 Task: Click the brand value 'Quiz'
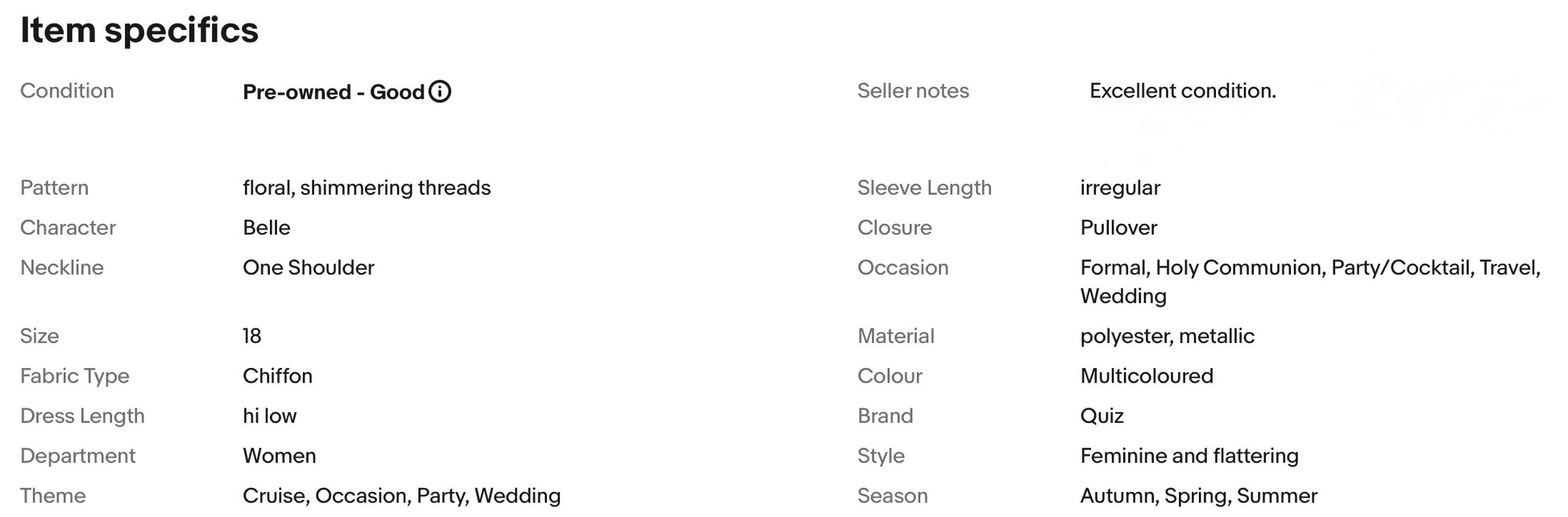coord(1101,416)
